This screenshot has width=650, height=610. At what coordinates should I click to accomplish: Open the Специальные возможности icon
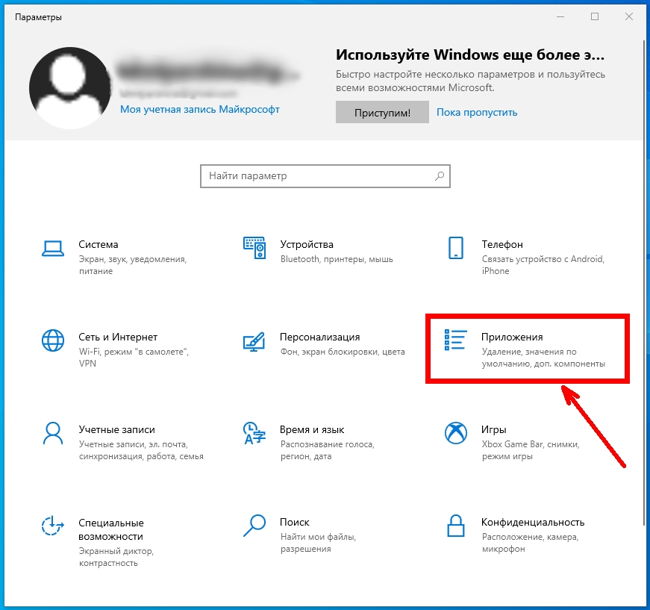click(x=53, y=525)
